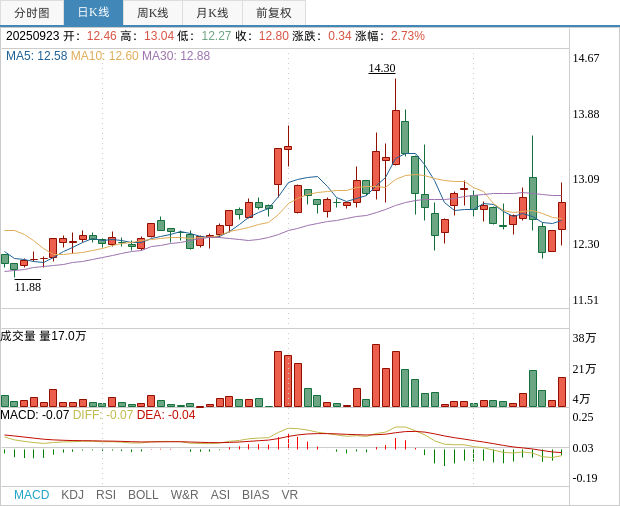
Task: Click the tallest red volume bar
Action: [x=376, y=376]
